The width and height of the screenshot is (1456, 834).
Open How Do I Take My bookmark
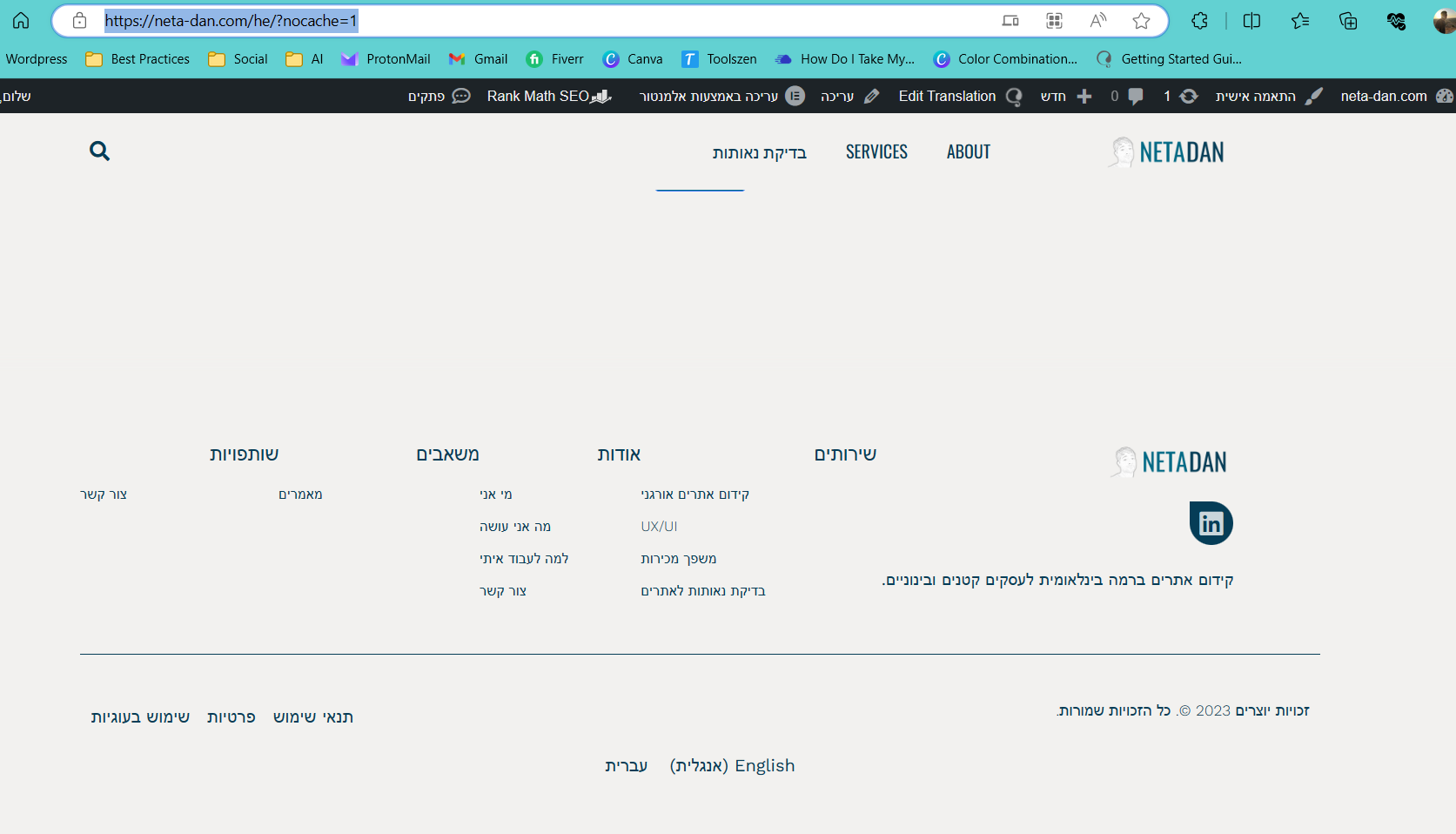pyautogui.click(x=844, y=59)
